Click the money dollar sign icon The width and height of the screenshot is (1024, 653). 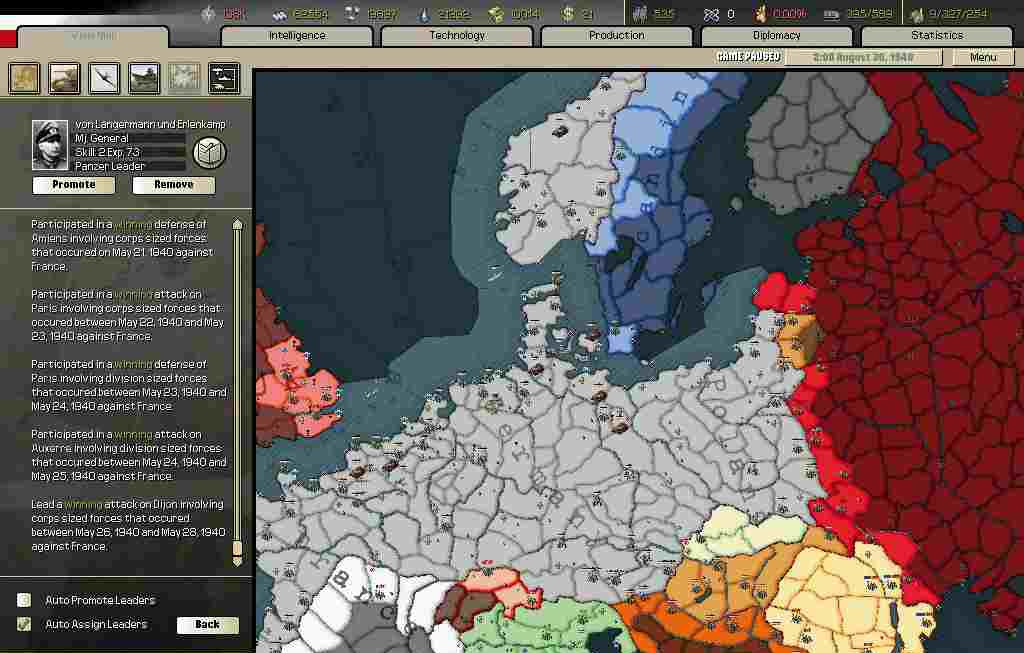tap(568, 13)
